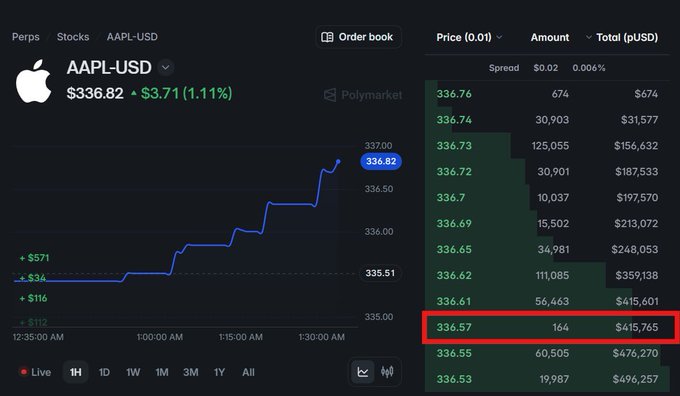Viewport: 680px width, 396px height.
Task: Click the + $116 trade label
Action: coord(33,298)
